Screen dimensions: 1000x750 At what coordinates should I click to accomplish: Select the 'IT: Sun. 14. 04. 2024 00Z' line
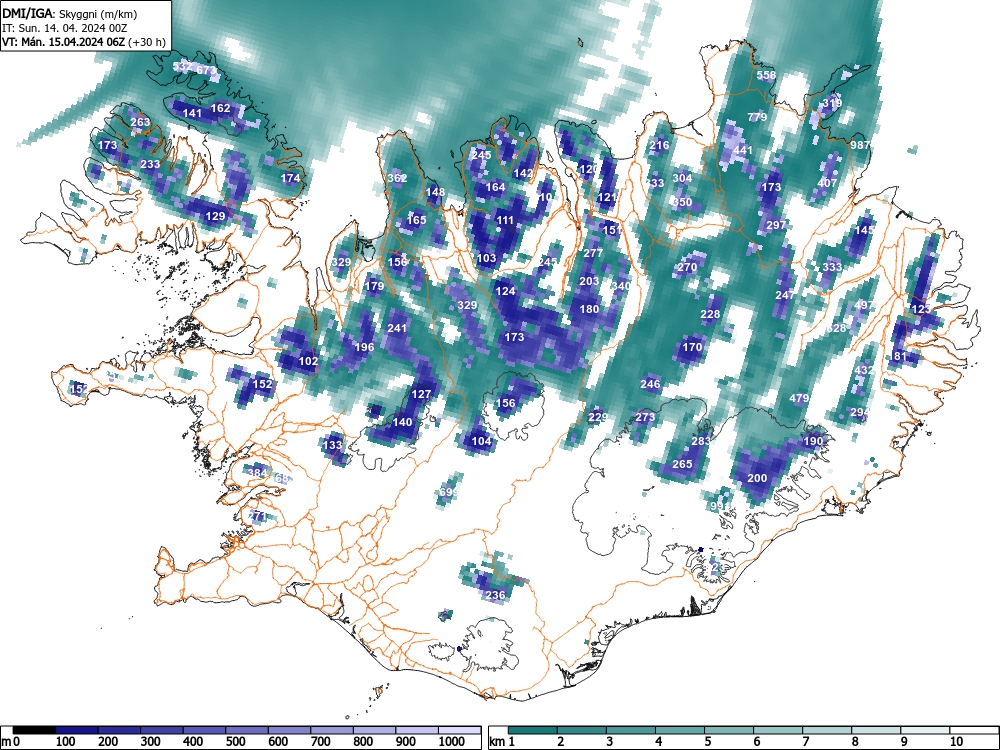62,29
